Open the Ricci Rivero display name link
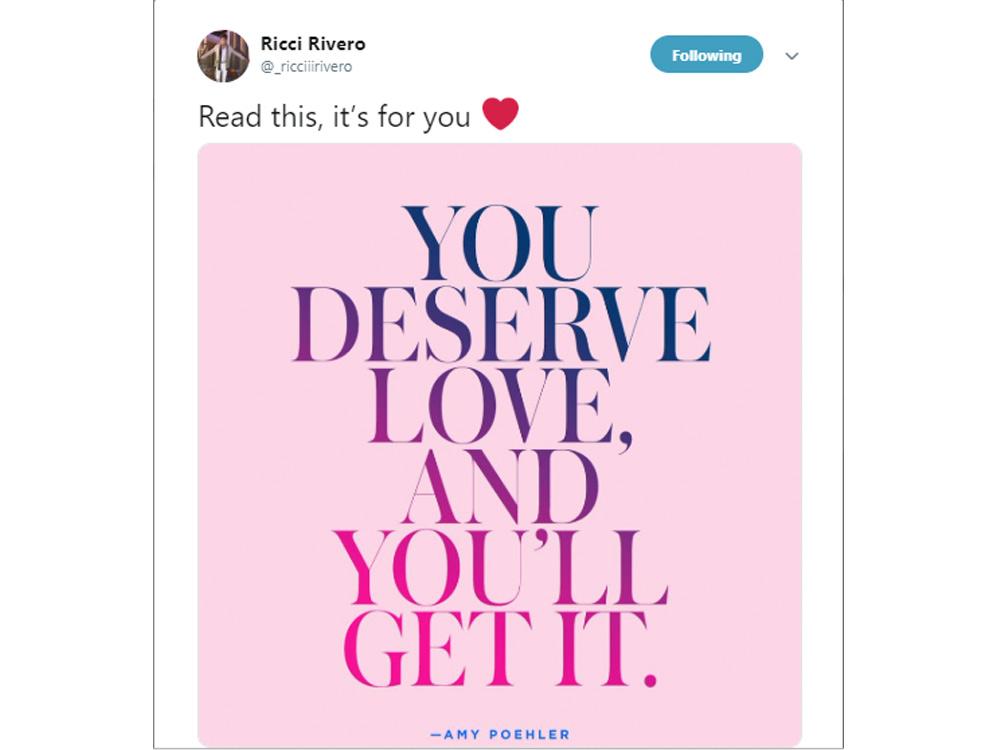 312,44
